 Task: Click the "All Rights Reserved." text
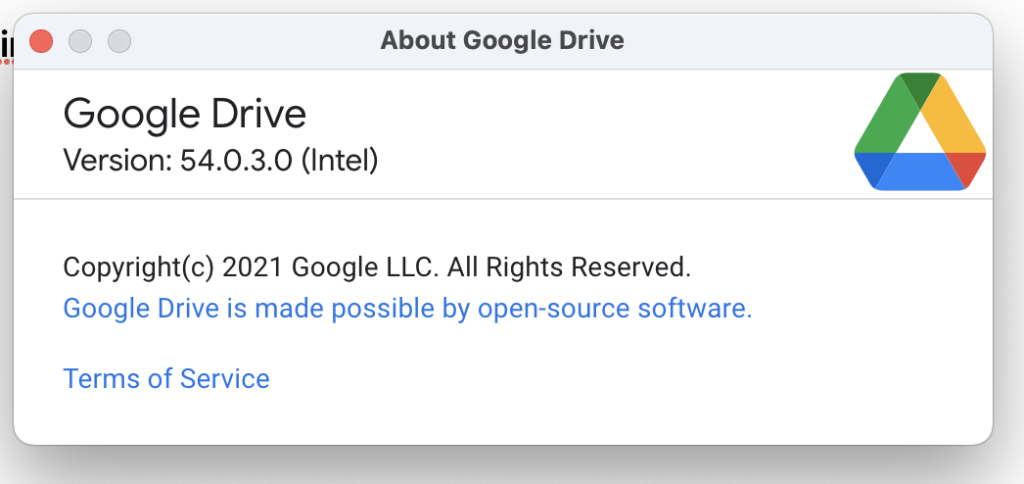[569, 267]
